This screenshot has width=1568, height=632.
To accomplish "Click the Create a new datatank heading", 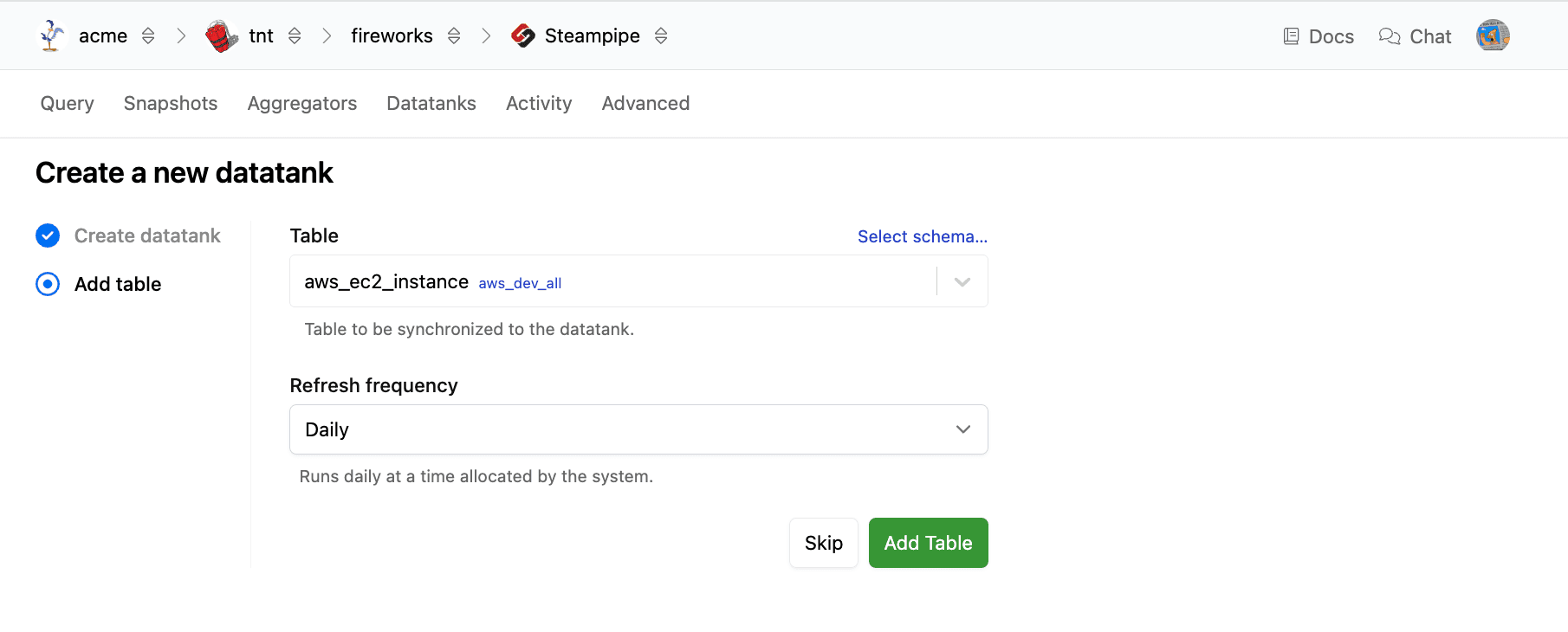I will 185,173.
